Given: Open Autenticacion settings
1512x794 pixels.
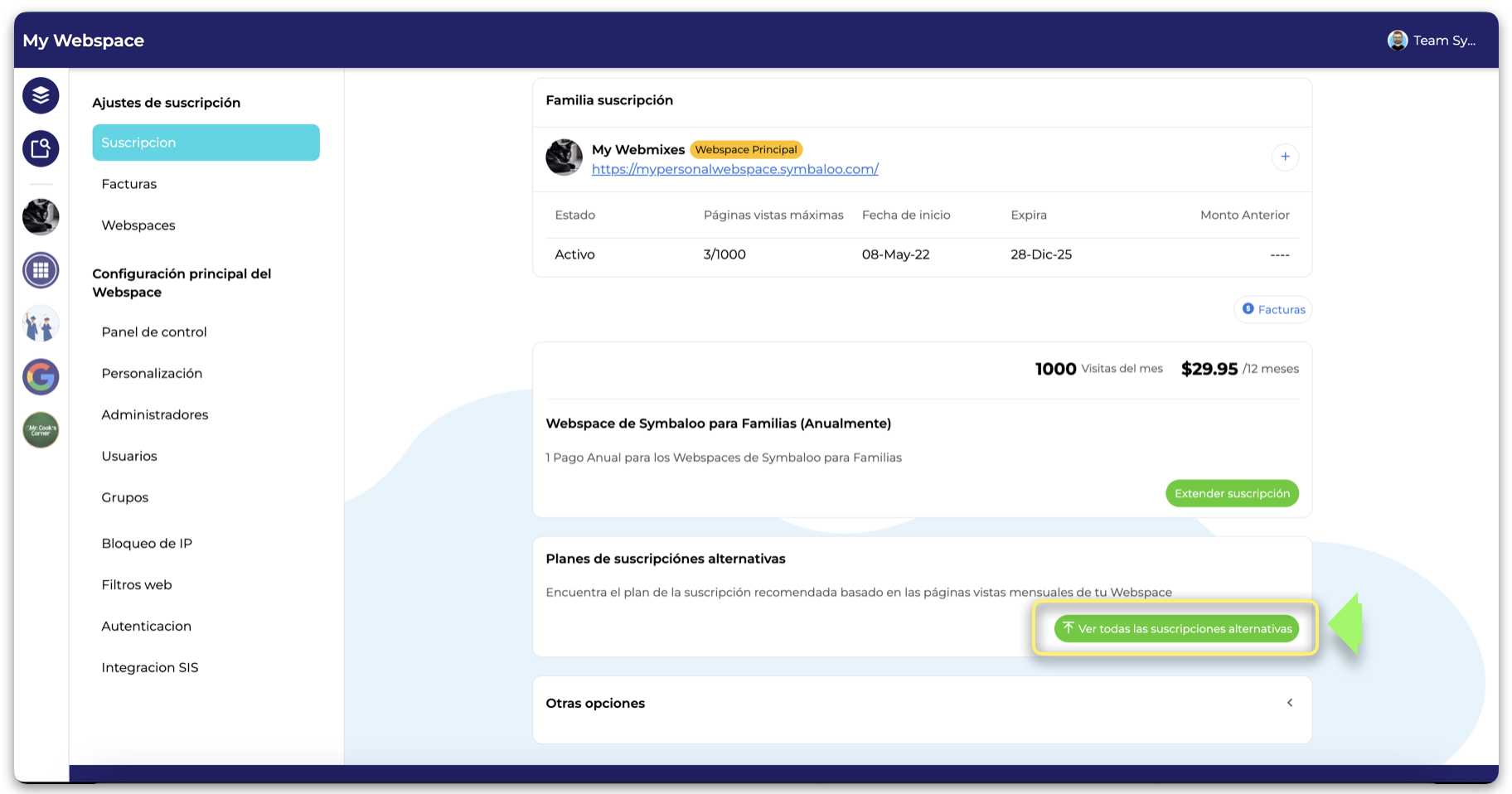Looking at the screenshot, I should (x=147, y=627).
